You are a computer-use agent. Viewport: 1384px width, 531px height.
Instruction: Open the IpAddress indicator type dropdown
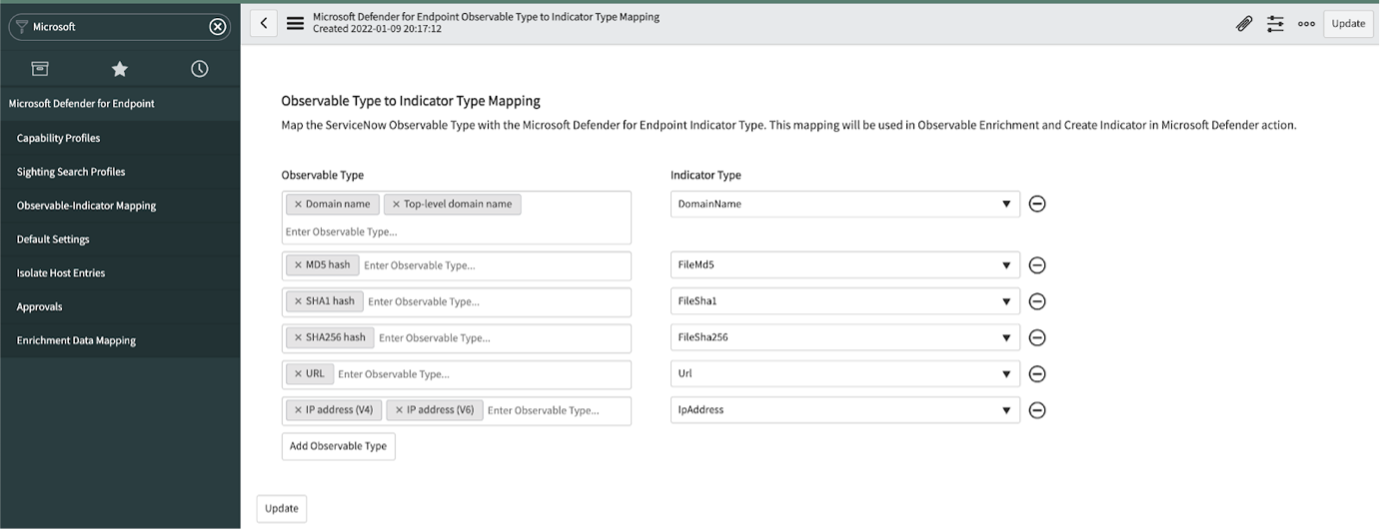coord(845,410)
